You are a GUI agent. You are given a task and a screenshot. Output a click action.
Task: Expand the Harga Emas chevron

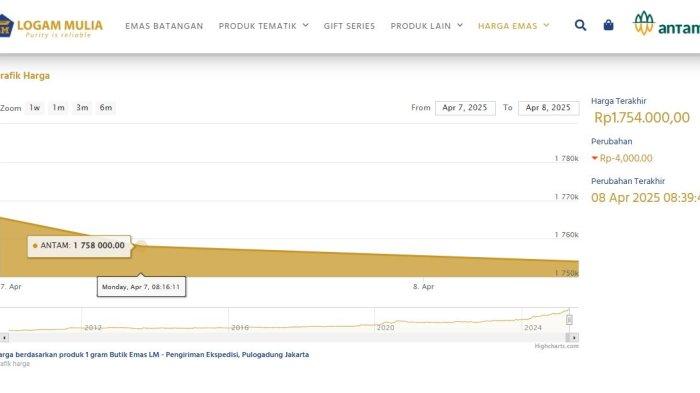(546, 25)
